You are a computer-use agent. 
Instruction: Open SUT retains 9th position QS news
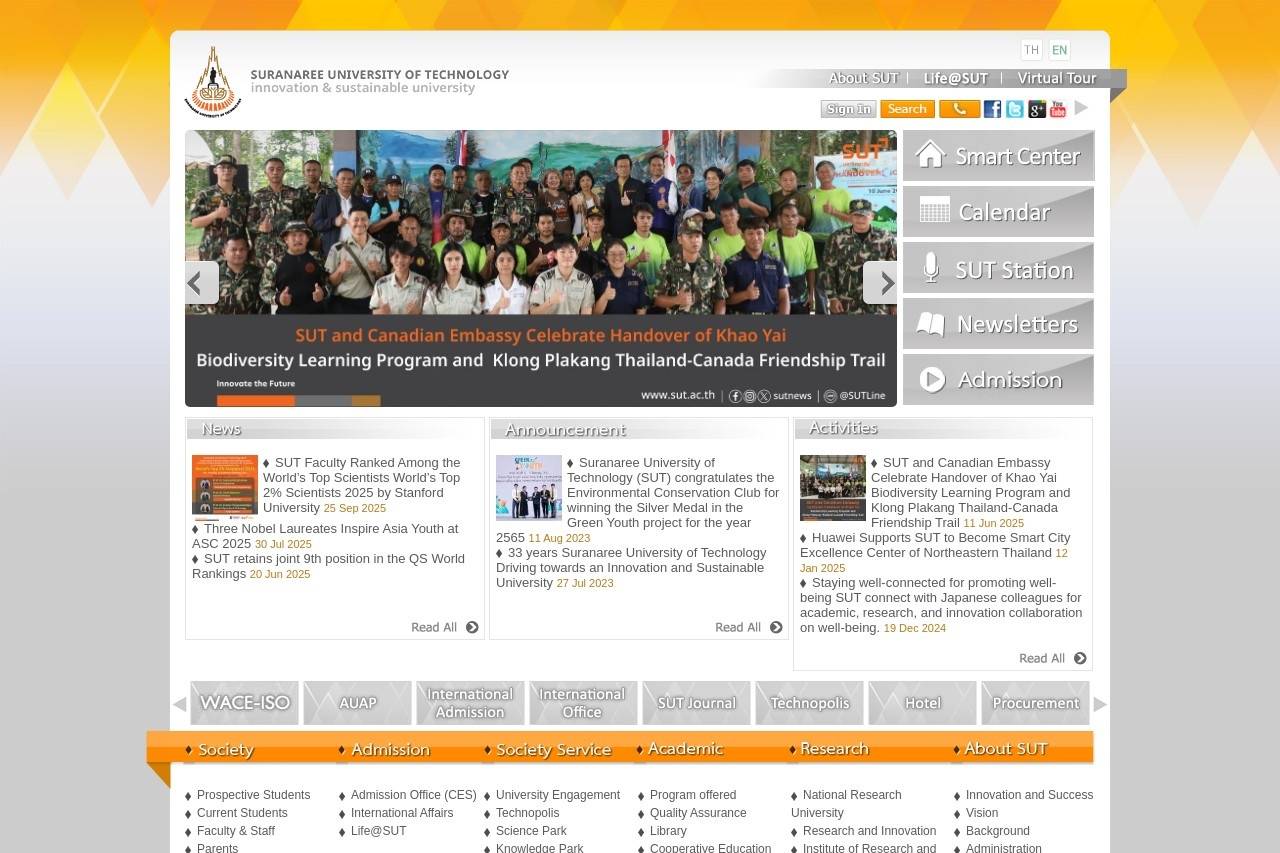tap(328, 566)
